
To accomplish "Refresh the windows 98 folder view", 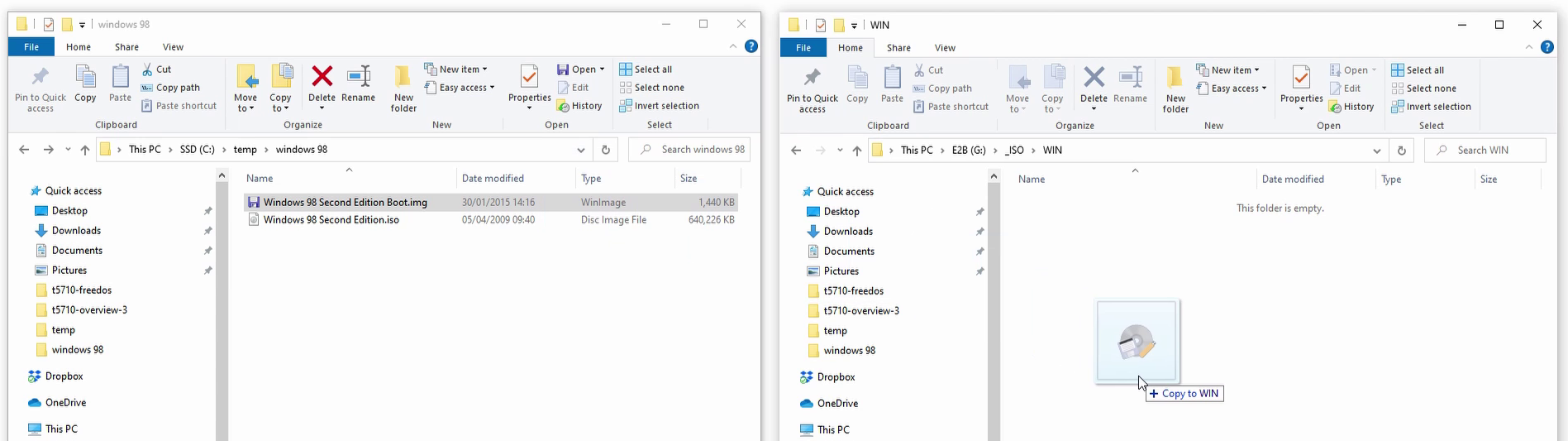I will pyautogui.click(x=606, y=150).
